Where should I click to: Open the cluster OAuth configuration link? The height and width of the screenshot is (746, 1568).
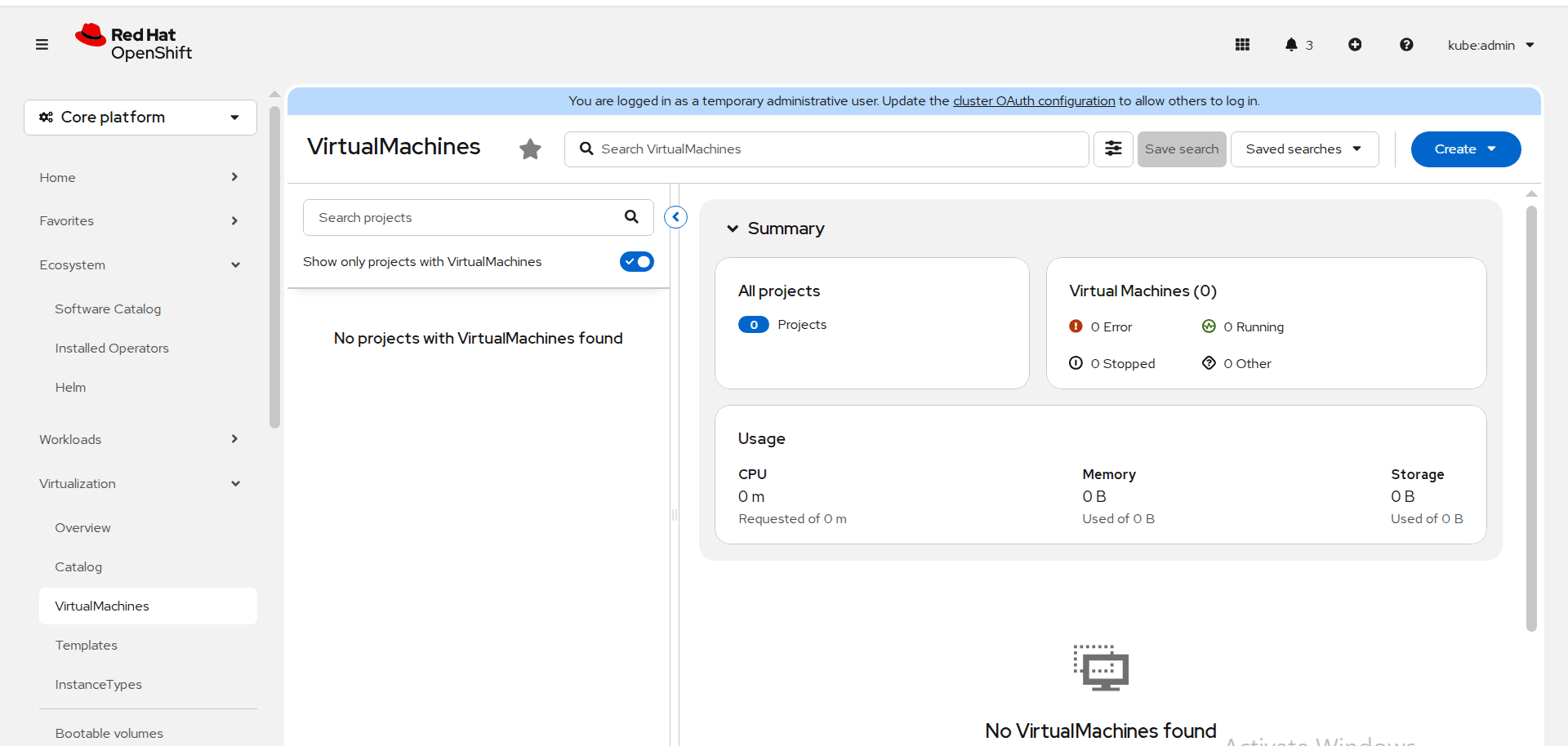pyautogui.click(x=1033, y=101)
